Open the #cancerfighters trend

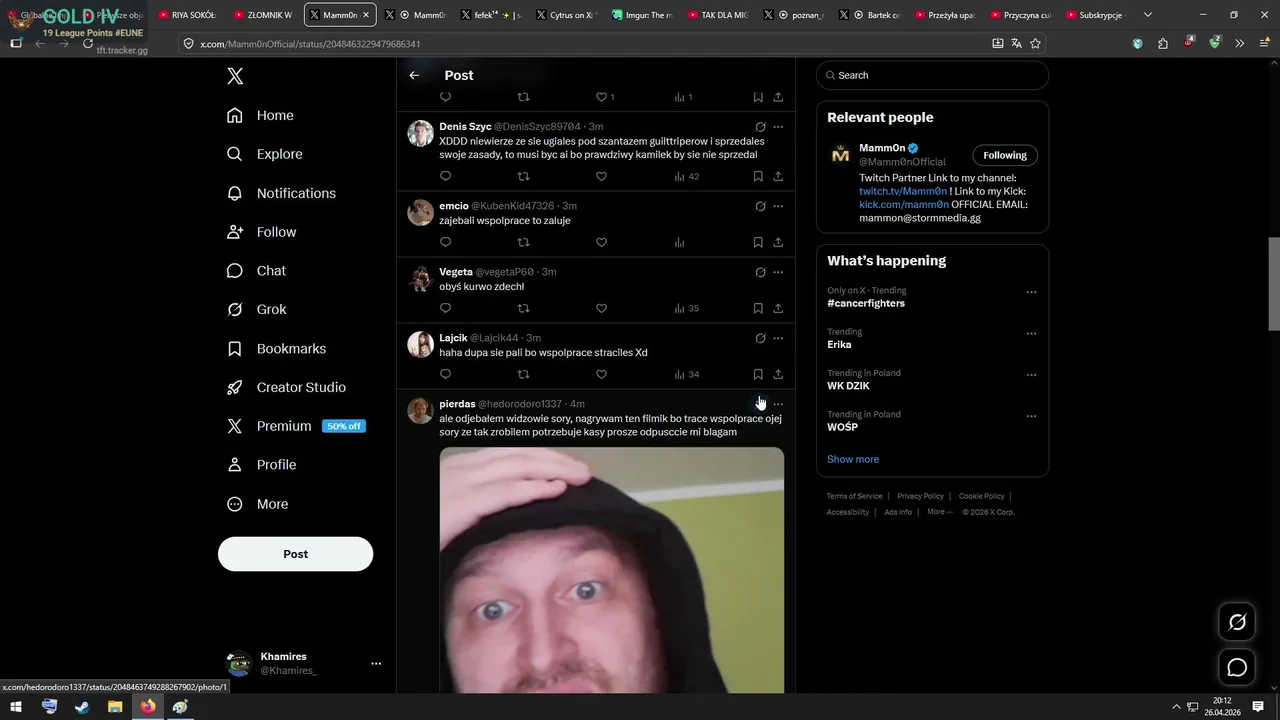866,303
